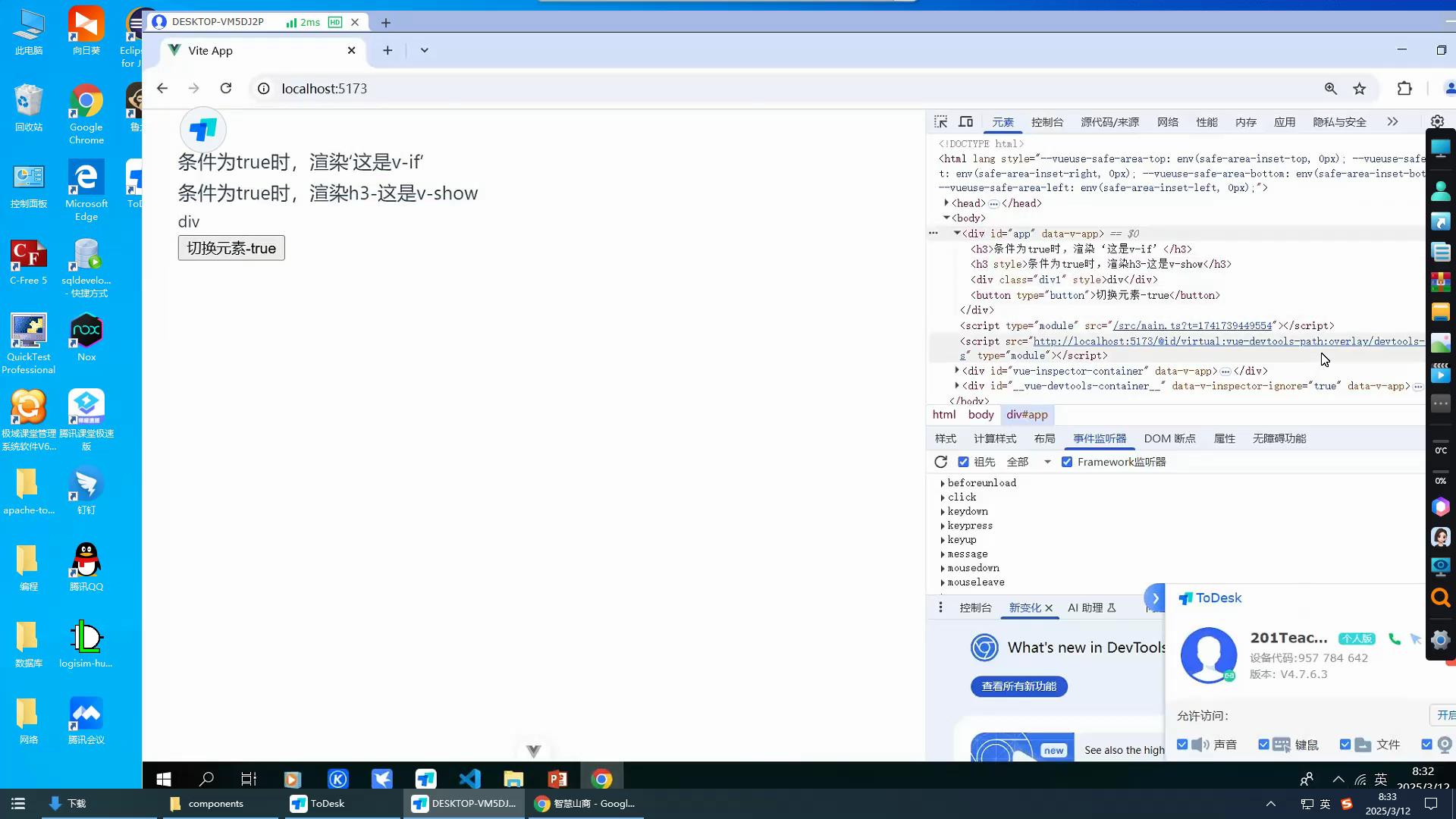The image size is (1456, 819).
Task: Switch to the 控制台 console tab
Action: pyautogui.click(x=1046, y=122)
